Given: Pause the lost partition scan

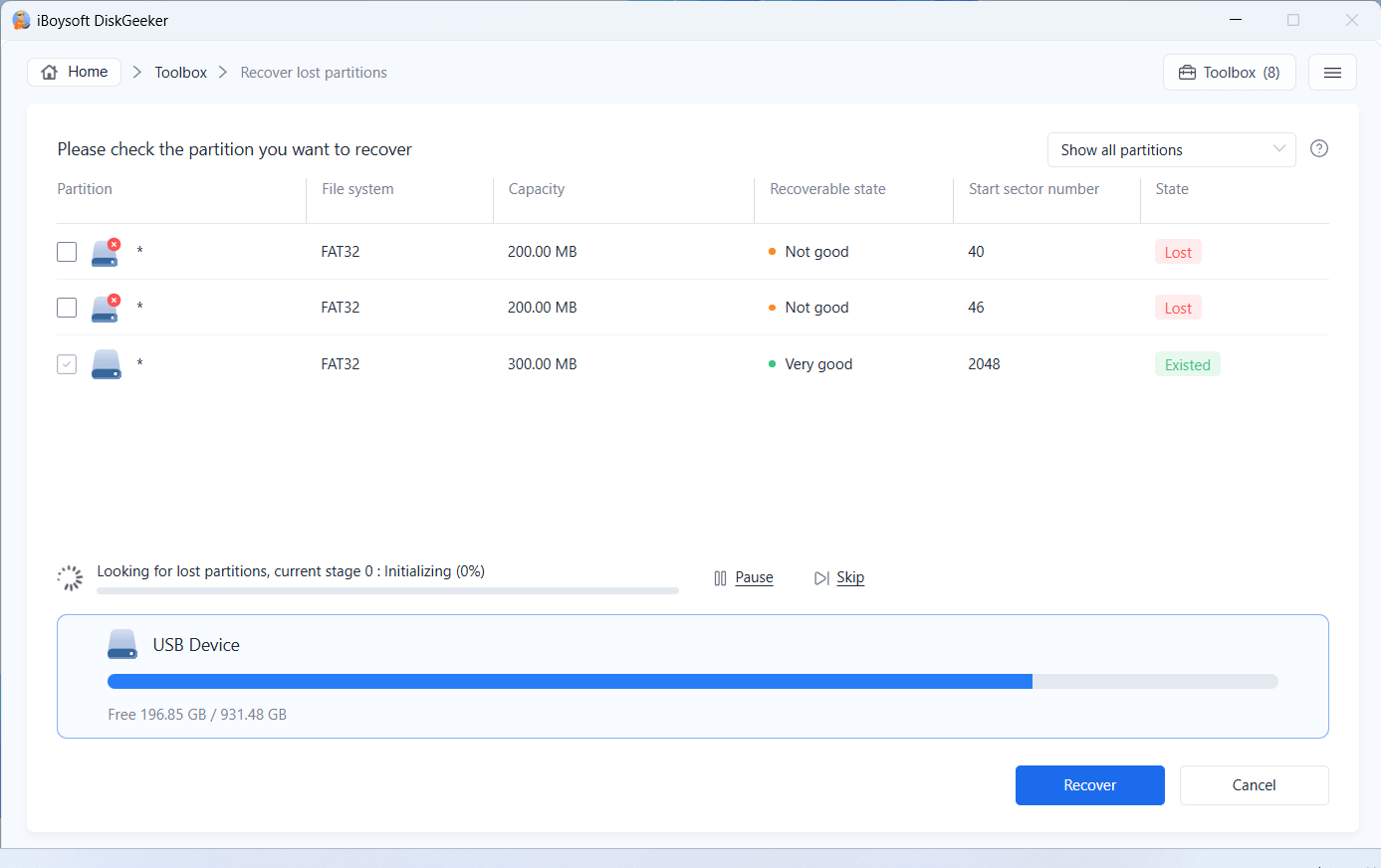Looking at the screenshot, I should point(754,577).
